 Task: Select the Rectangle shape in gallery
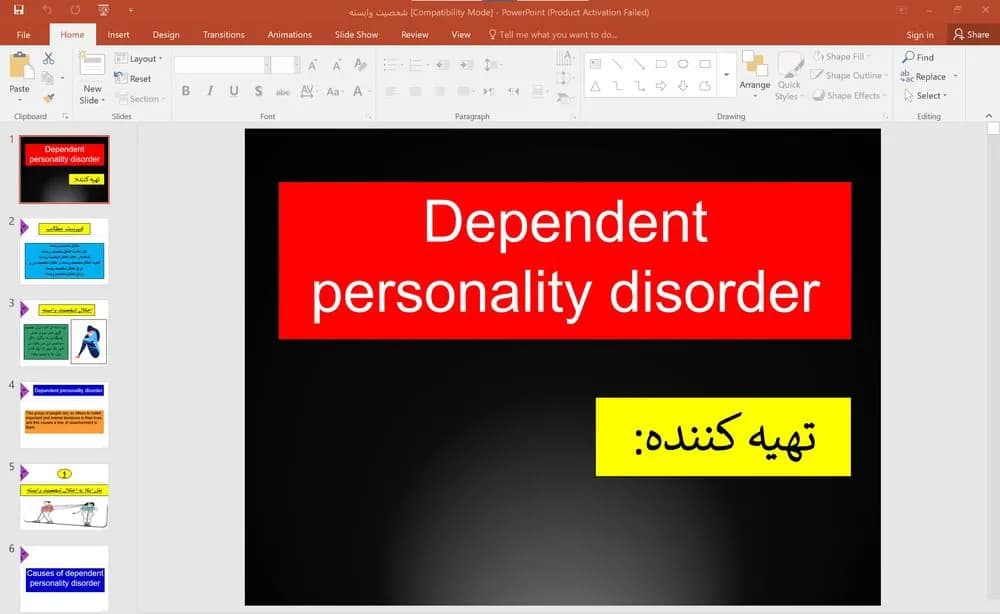tap(661, 64)
